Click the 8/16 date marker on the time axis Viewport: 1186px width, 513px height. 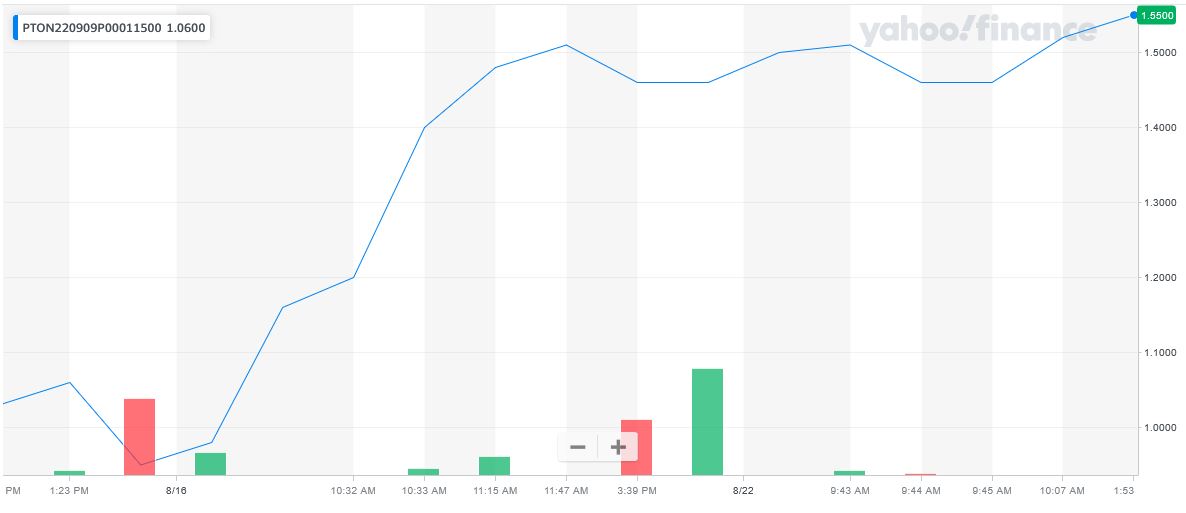pos(177,491)
